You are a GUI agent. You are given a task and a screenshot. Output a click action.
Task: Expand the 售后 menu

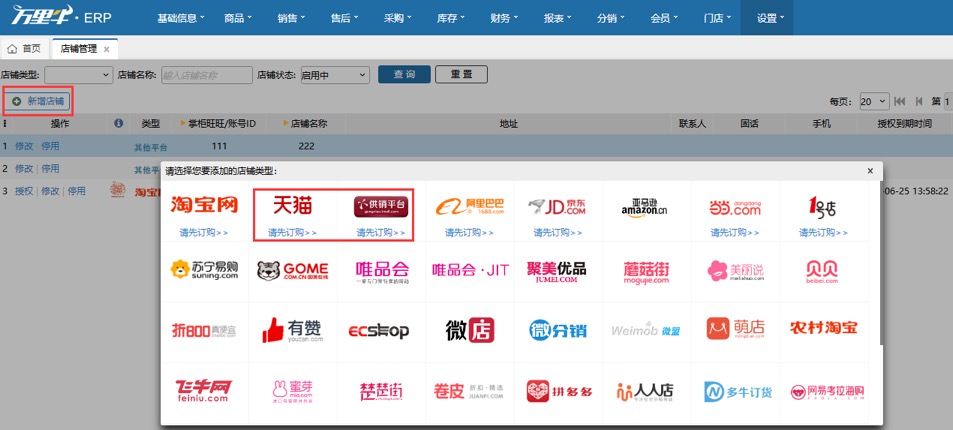(x=344, y=18)
